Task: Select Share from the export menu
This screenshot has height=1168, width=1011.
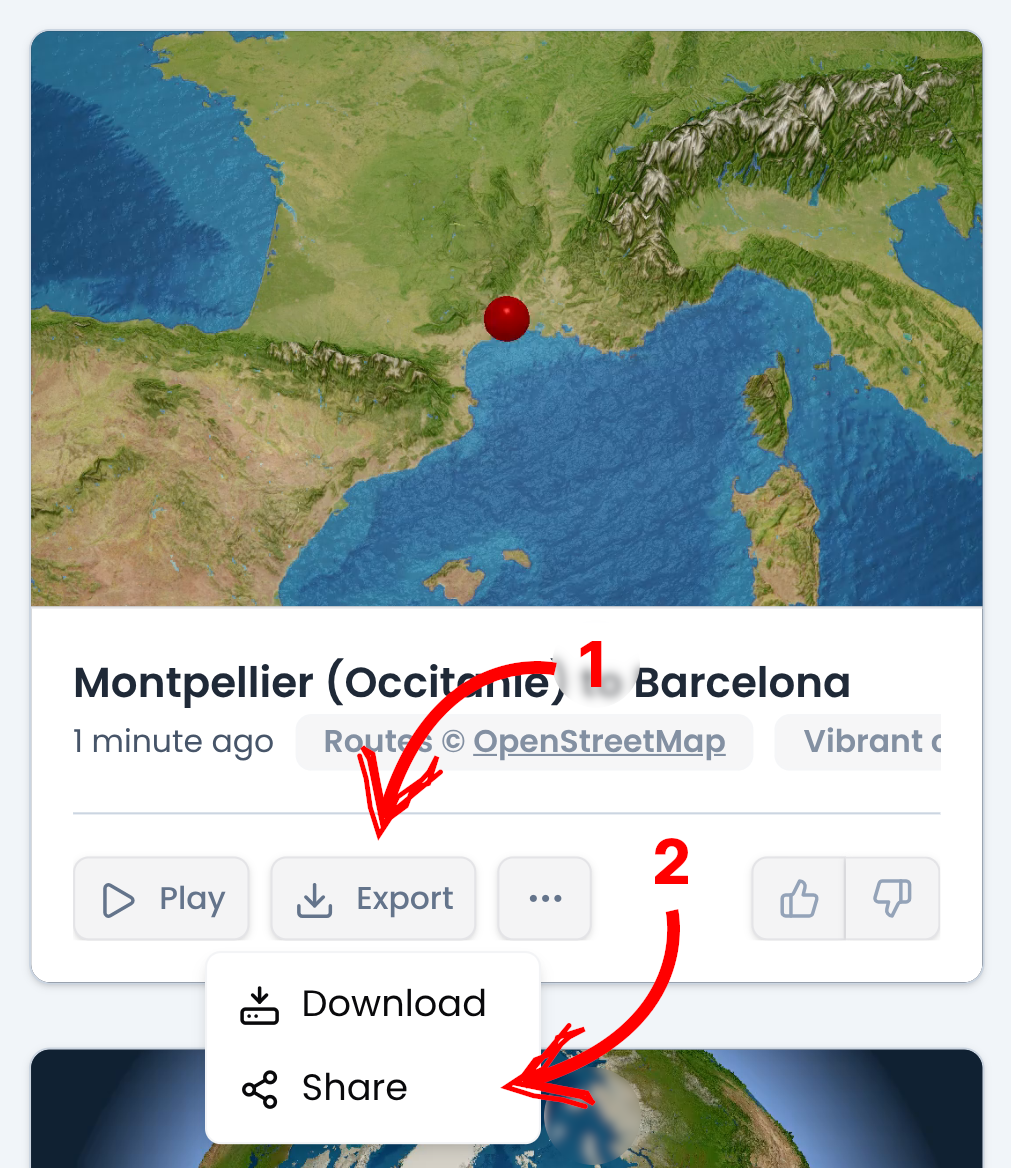Action: 373,1088
